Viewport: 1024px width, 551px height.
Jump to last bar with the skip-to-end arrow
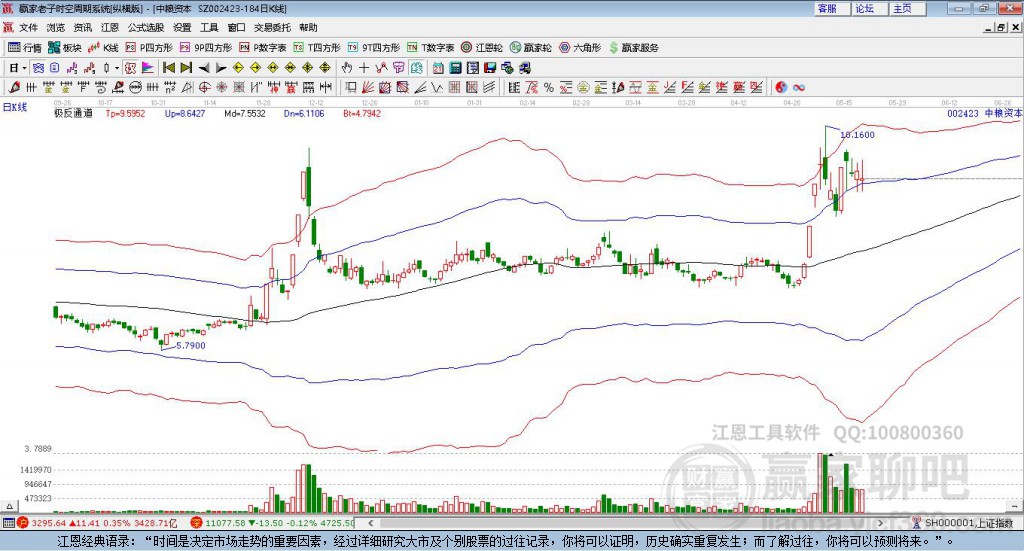186,68
